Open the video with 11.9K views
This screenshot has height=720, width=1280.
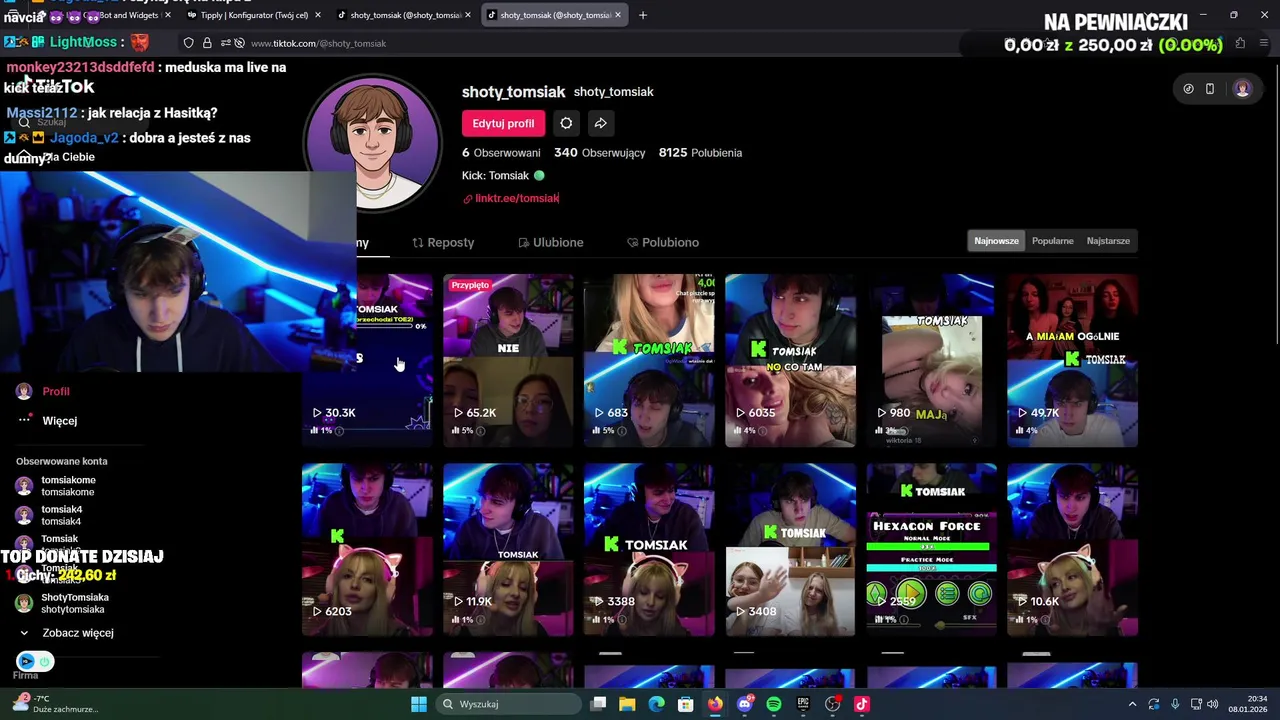508,549
